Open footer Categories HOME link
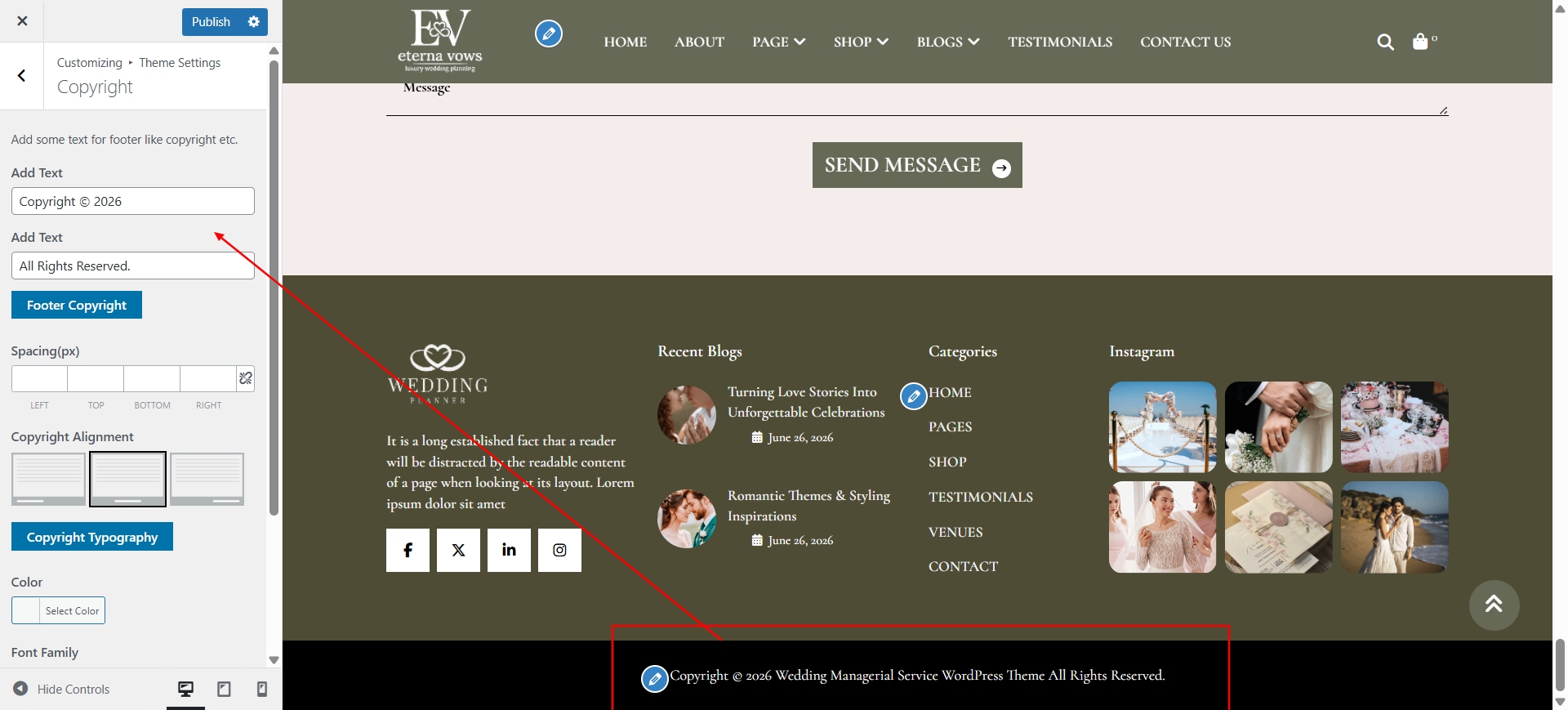 pos(950,392)
